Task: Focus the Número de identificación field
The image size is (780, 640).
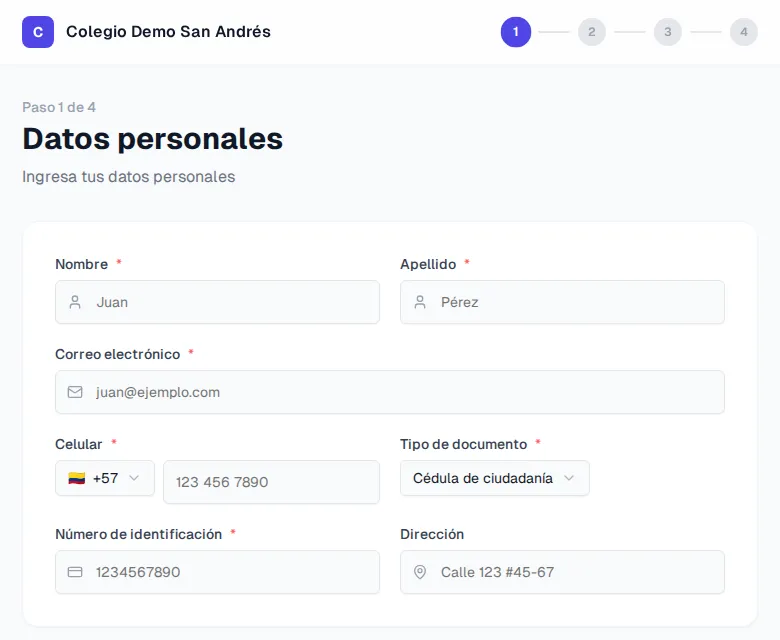Action: pyautogui.click(x=217, y=572)
